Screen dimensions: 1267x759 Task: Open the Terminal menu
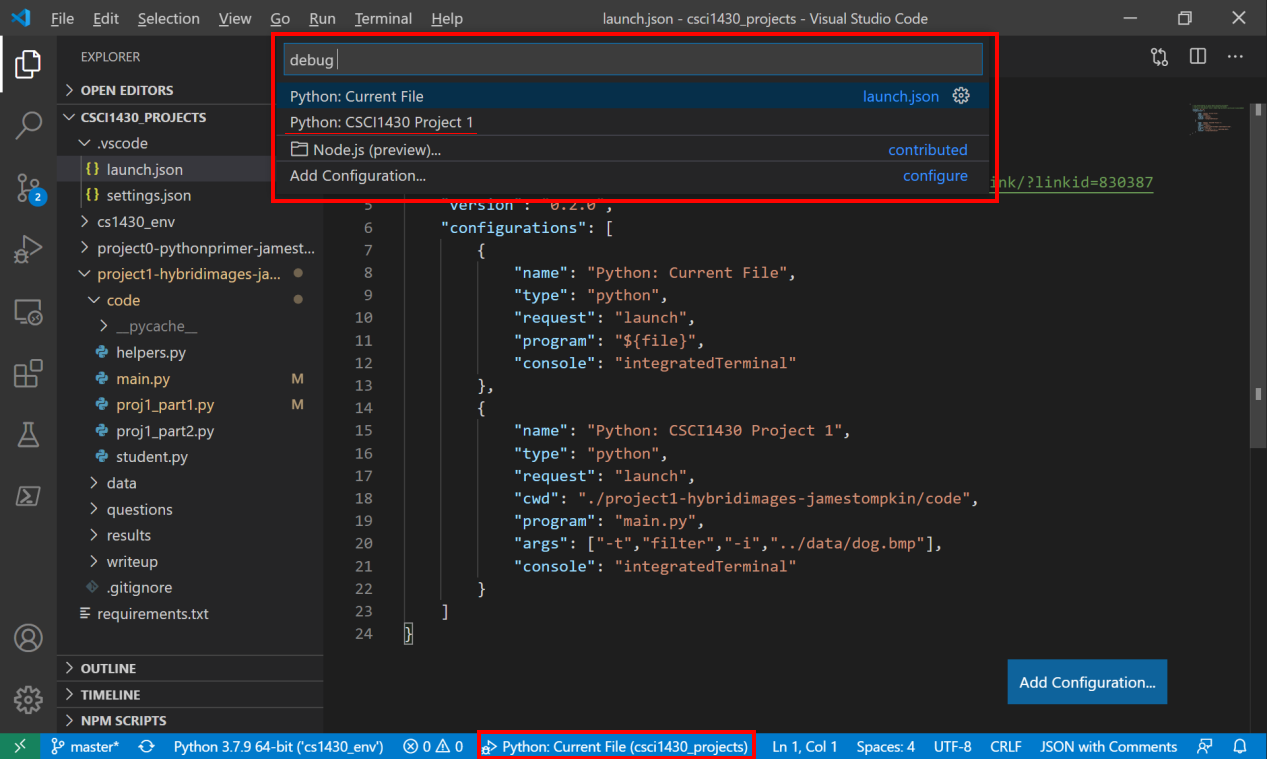(383, 18)
